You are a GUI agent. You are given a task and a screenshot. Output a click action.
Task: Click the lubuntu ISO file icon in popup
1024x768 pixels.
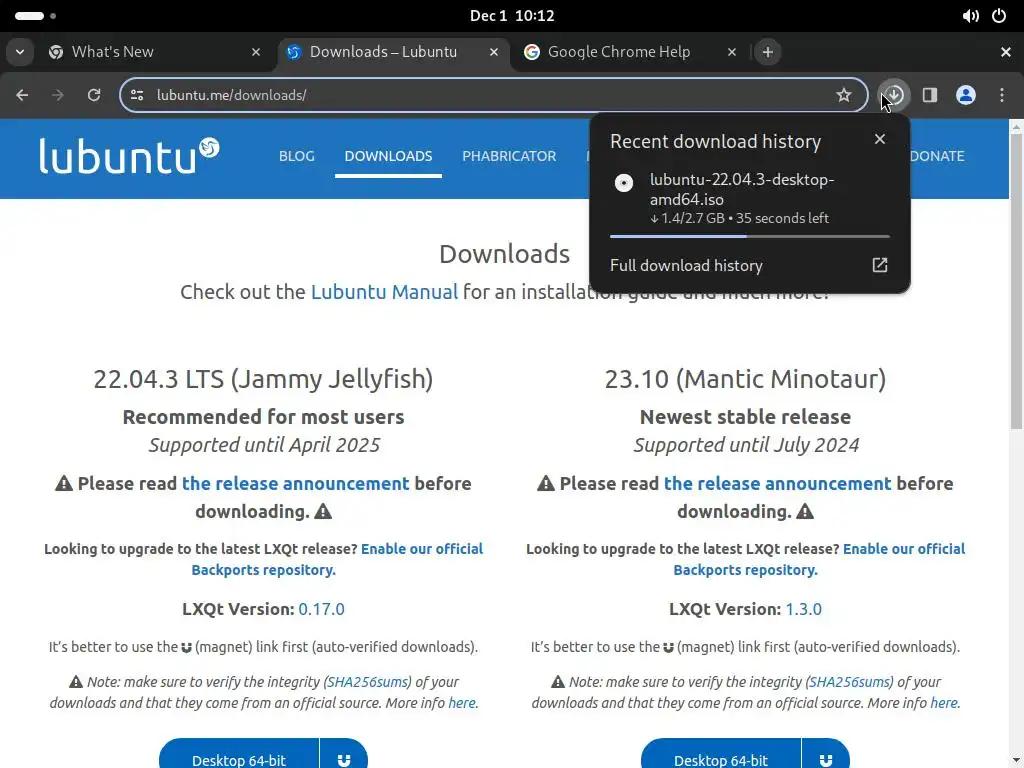pyautogui.click(x=624, y=183)
